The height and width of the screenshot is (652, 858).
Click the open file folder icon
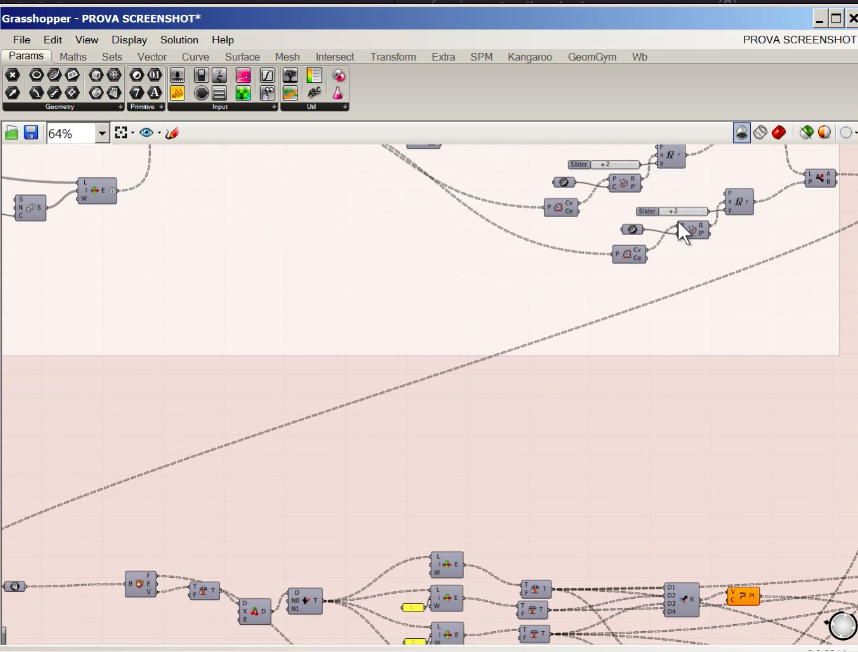[12, 133]
